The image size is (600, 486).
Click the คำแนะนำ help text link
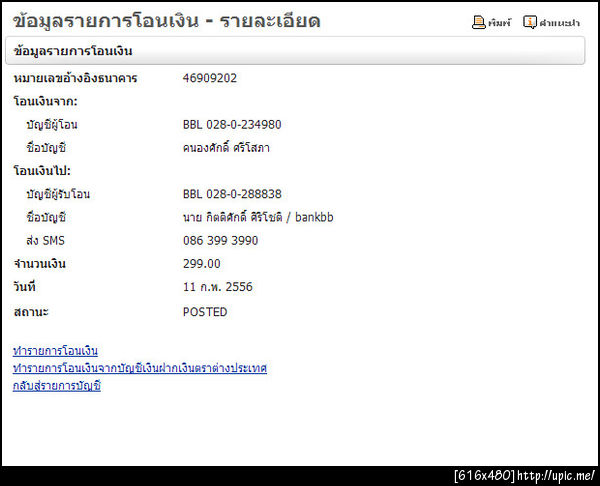pos(559,23)
